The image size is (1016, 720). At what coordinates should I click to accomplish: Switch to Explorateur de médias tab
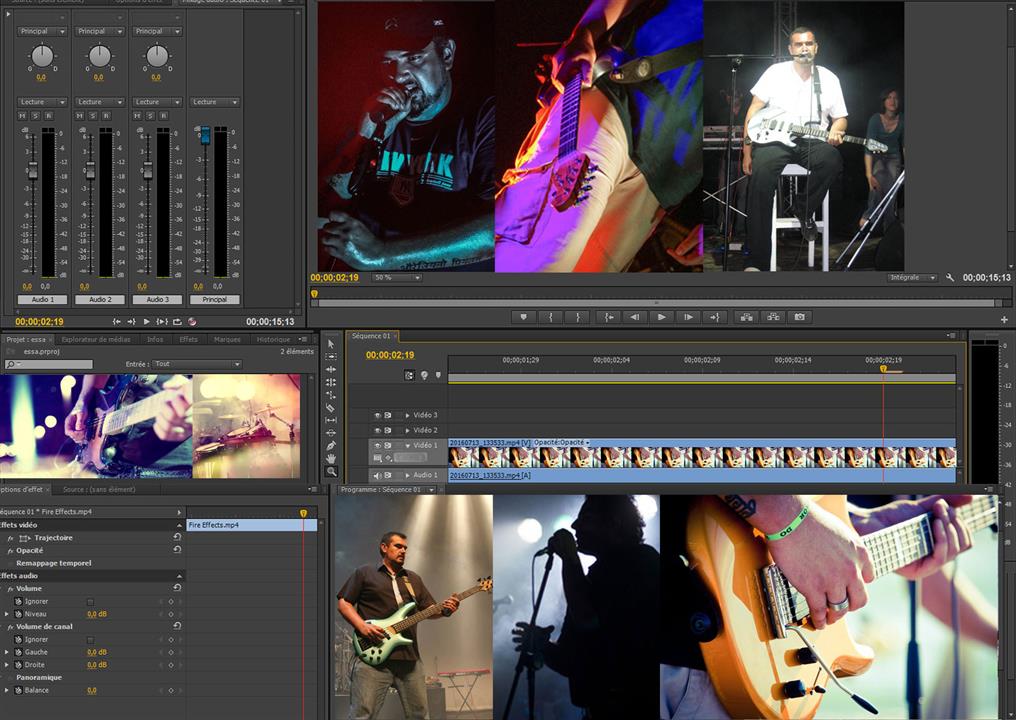(96, 339)
